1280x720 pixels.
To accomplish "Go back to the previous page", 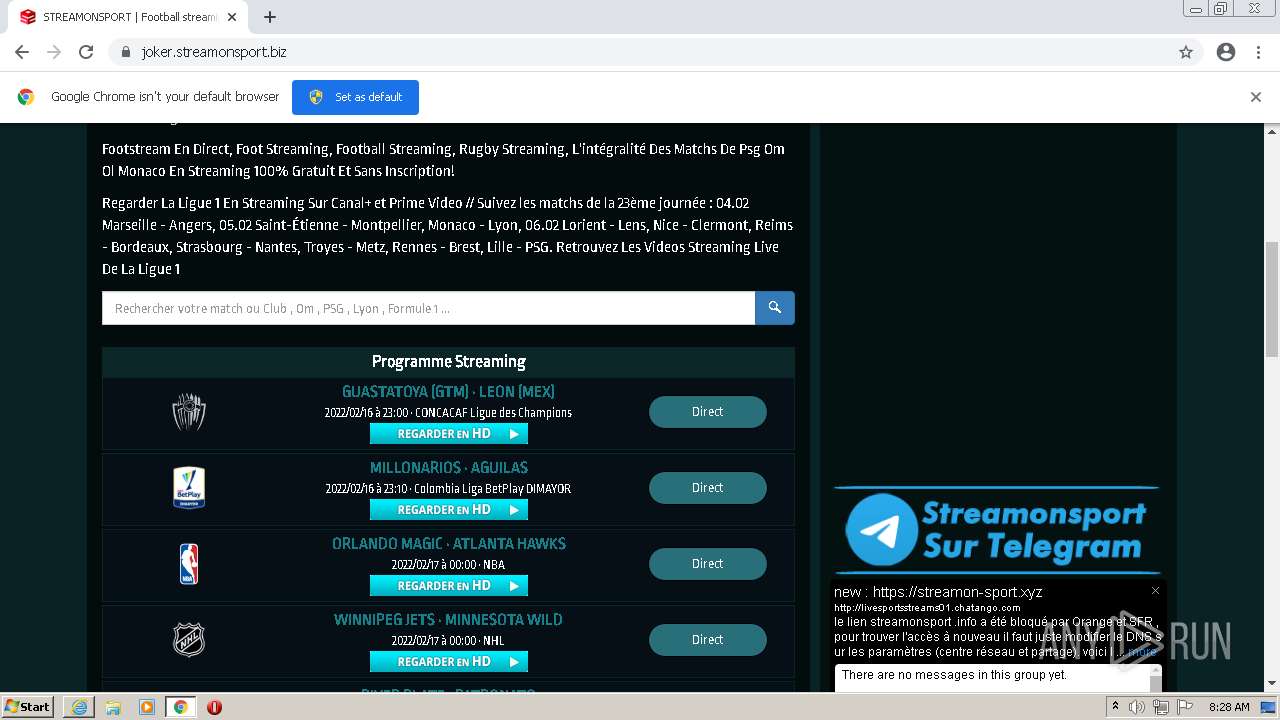I will (x=22, y=52).
